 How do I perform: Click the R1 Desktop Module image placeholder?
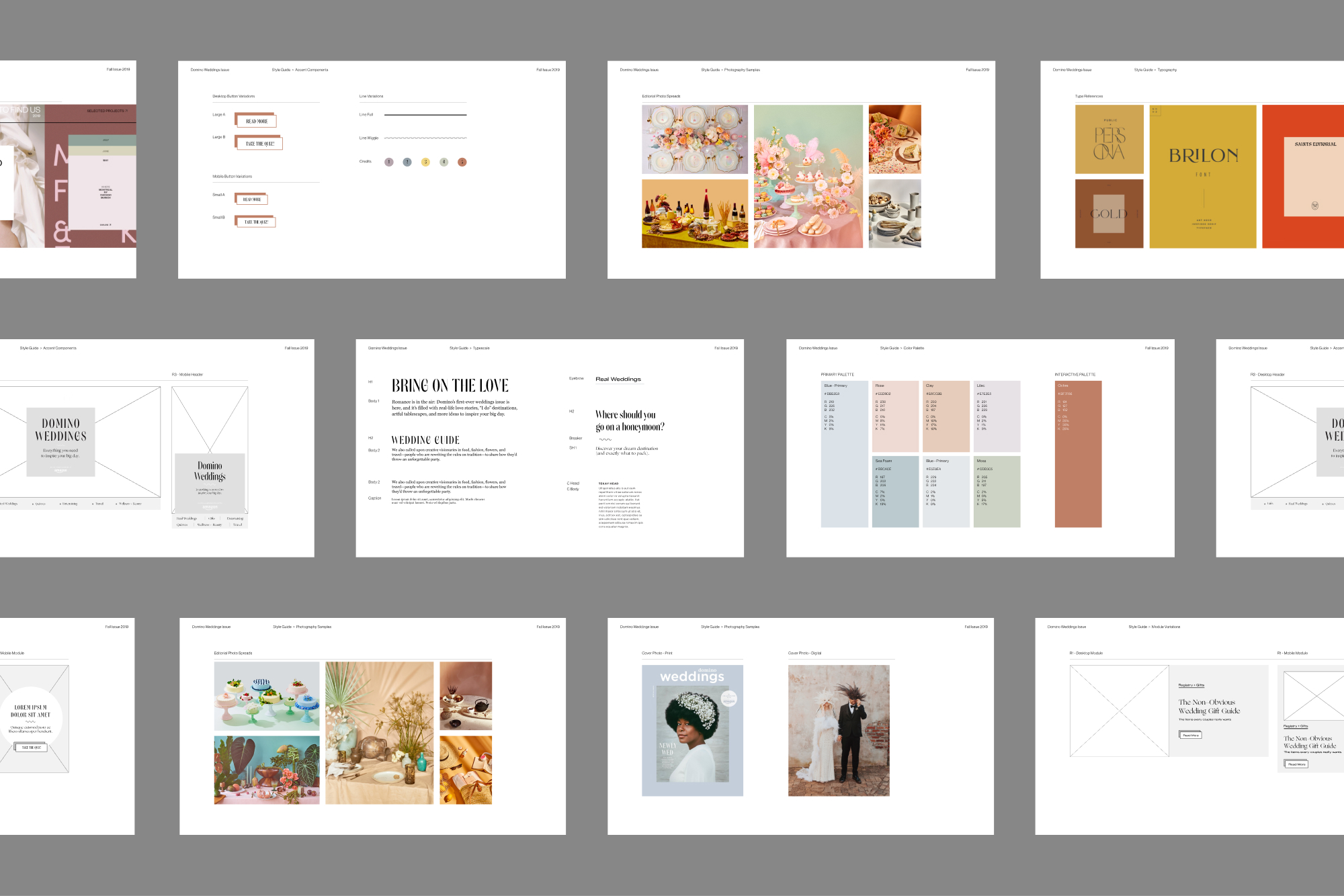(1120, 711)
